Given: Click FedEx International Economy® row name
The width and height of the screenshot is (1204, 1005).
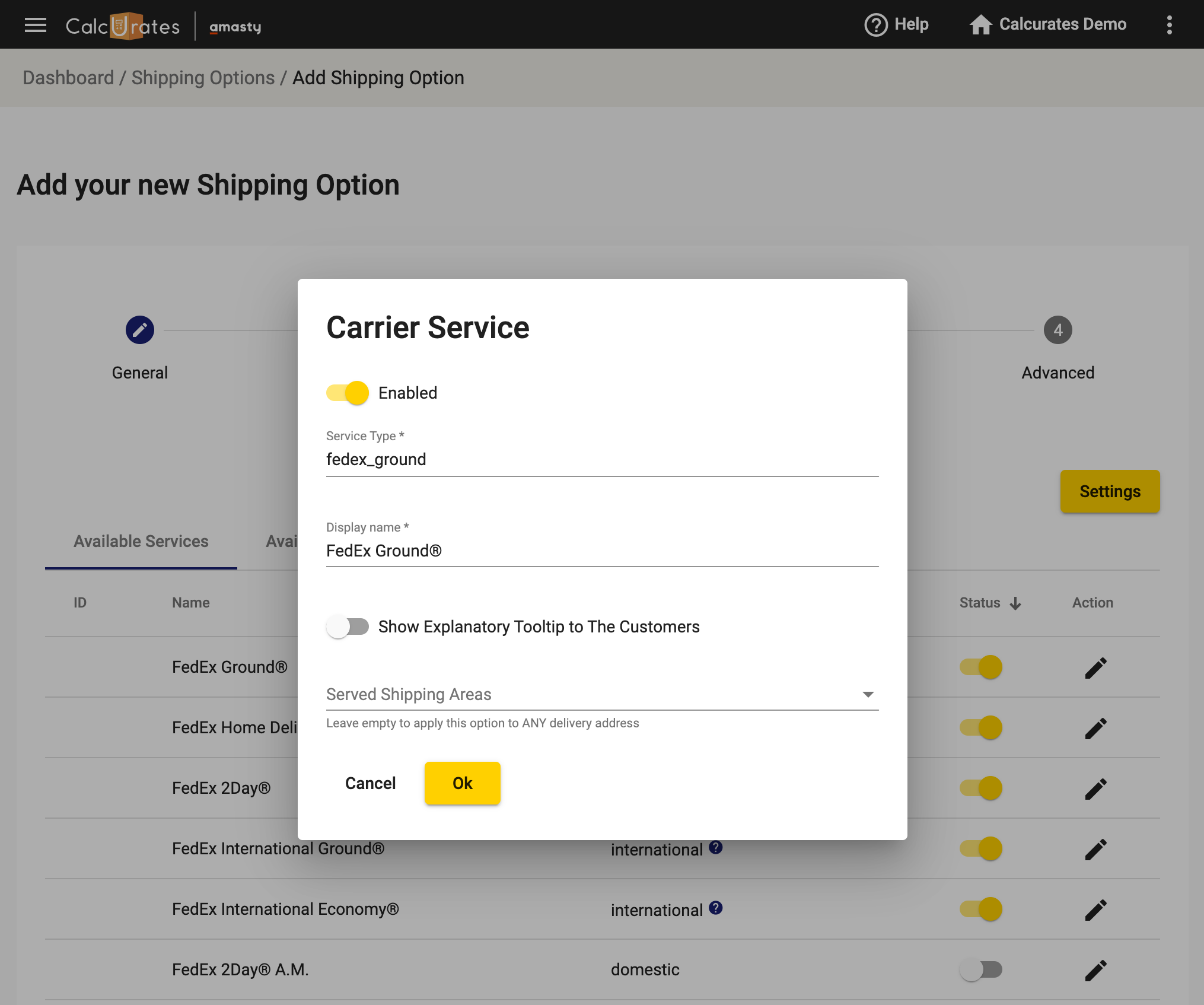Looking at the screenshot, I should coord(285,909).
